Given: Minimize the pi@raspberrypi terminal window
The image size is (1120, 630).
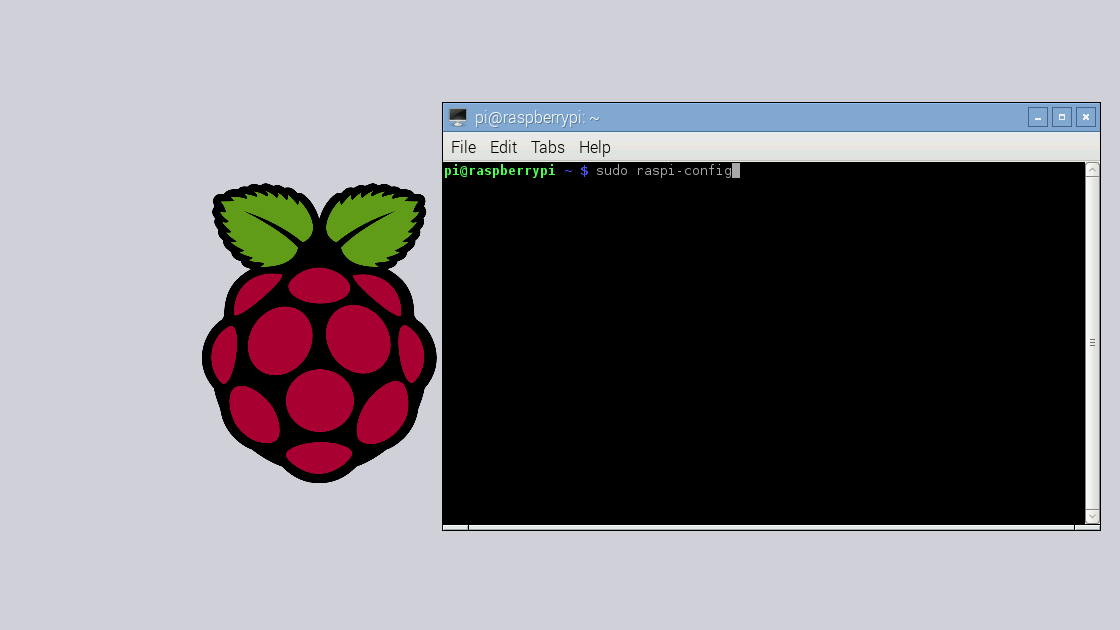Looking at the screenshot, I should 1038,117.
